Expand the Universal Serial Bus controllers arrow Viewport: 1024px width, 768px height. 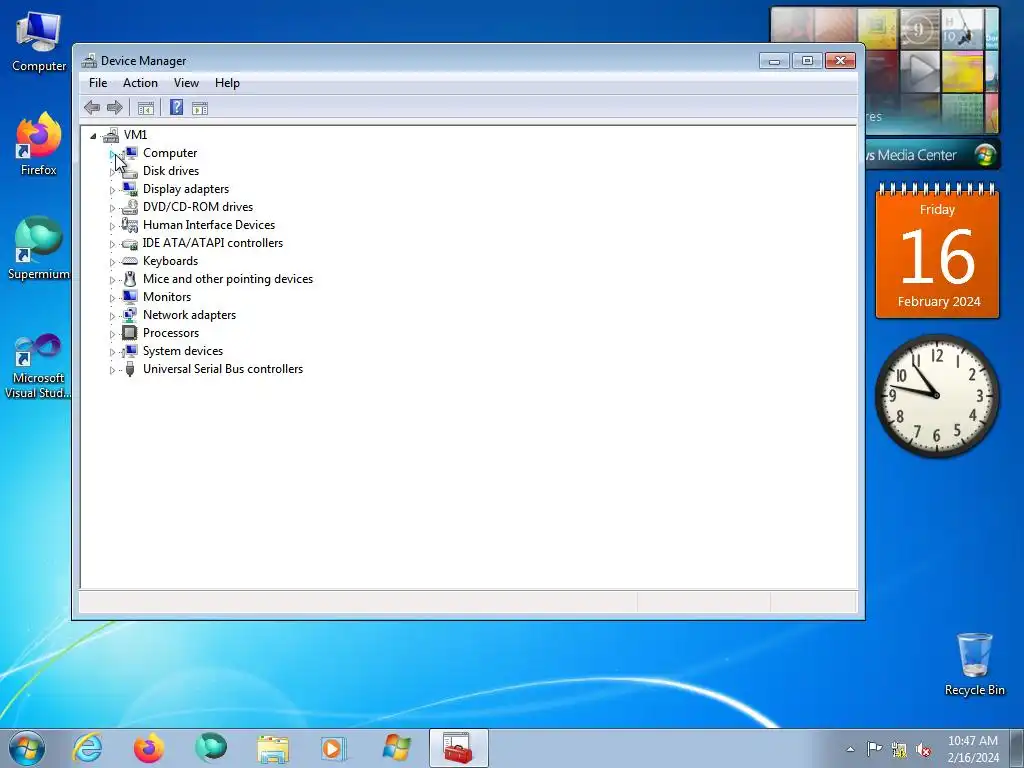click(112, 370)
